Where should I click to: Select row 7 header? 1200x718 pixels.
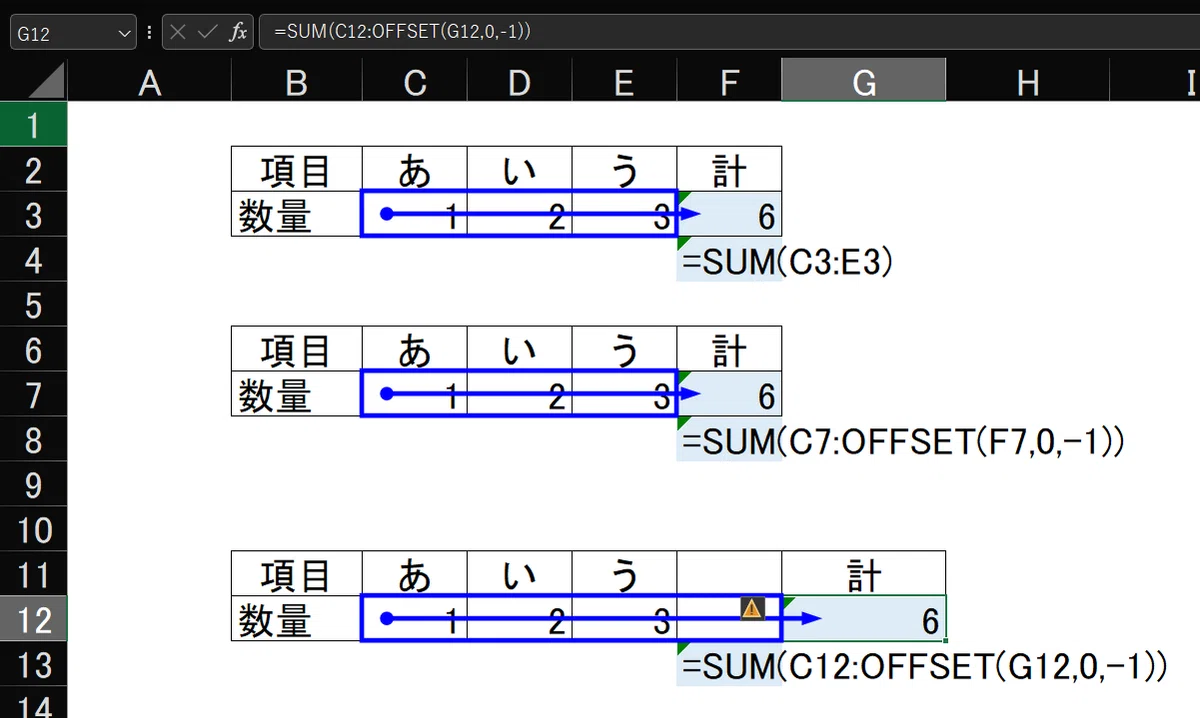click(34, 394)
